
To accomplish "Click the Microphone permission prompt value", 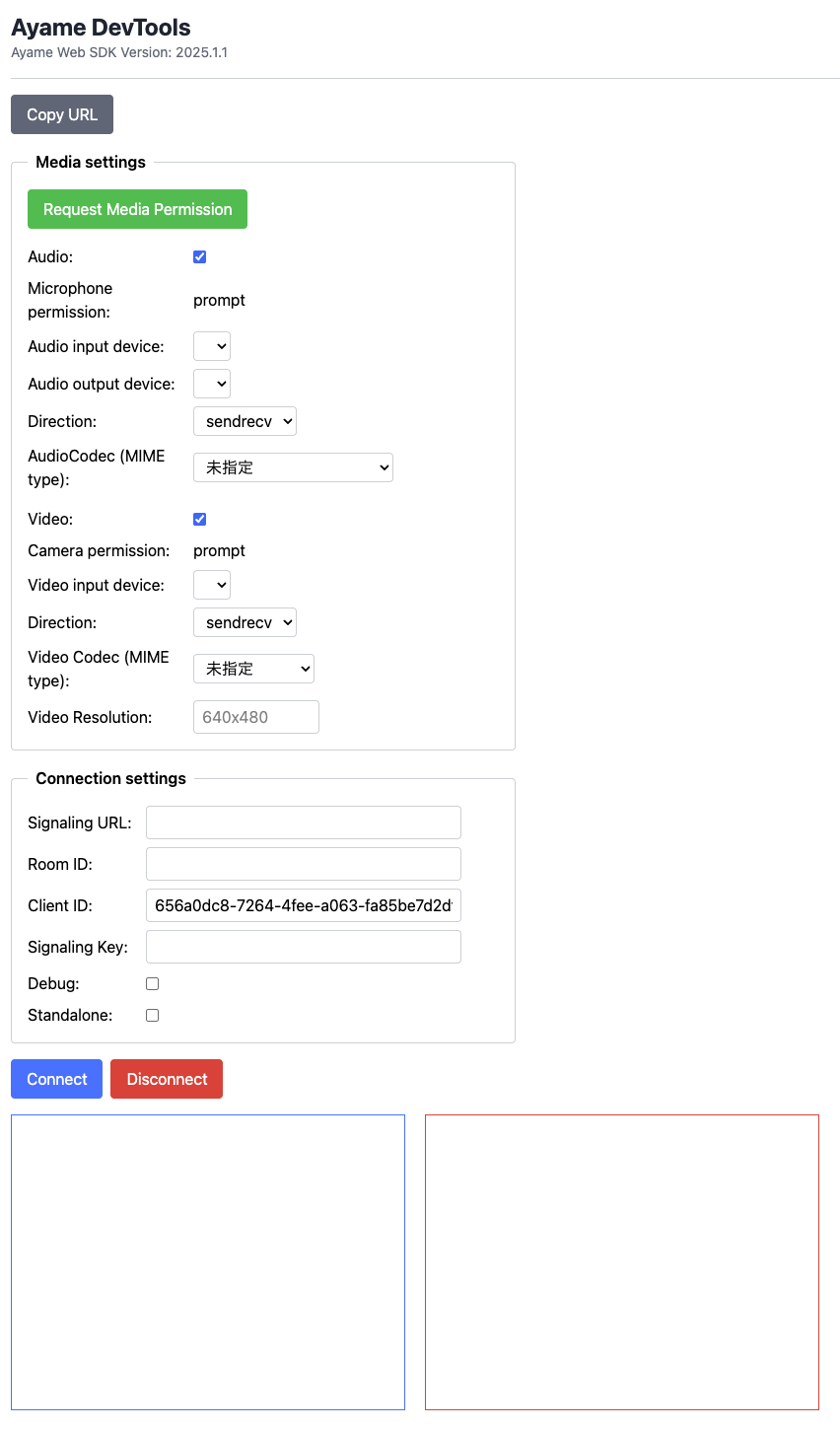I will point(219,300).
